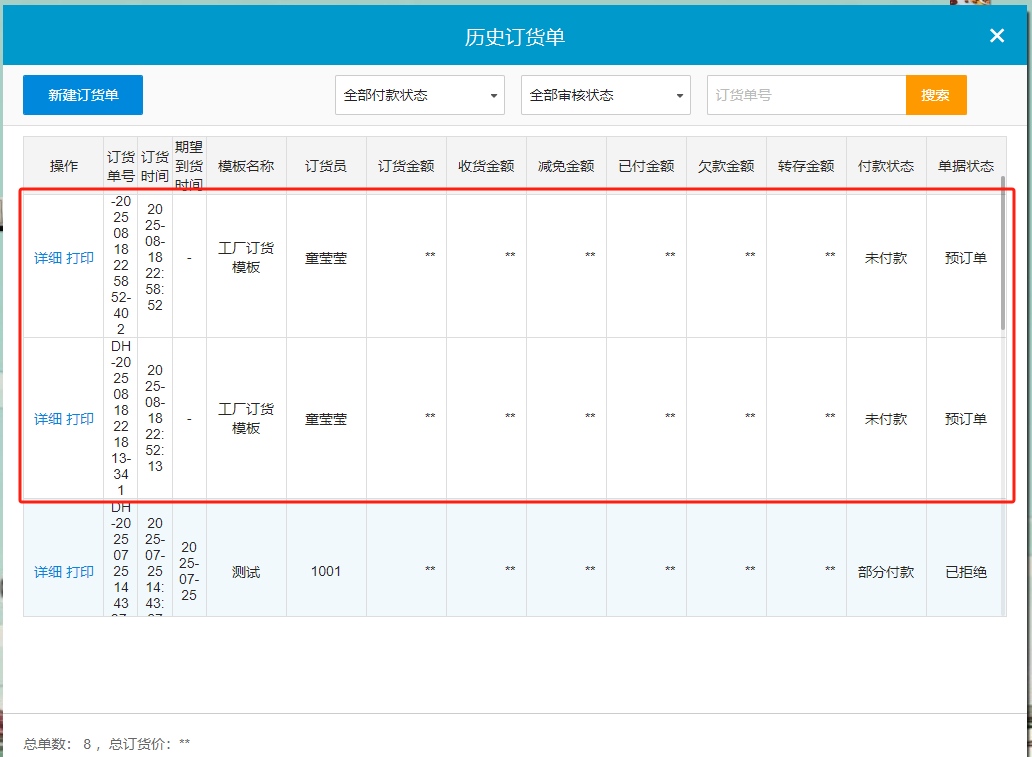The width and height of the screenshot is (1032, 757).
Task: Open 详细 for the 22:58:52 order
Action: click(x=48, y=258)
